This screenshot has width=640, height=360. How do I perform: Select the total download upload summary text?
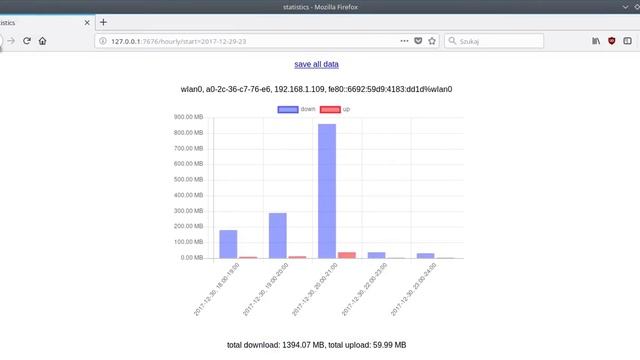tap(316, 345)
